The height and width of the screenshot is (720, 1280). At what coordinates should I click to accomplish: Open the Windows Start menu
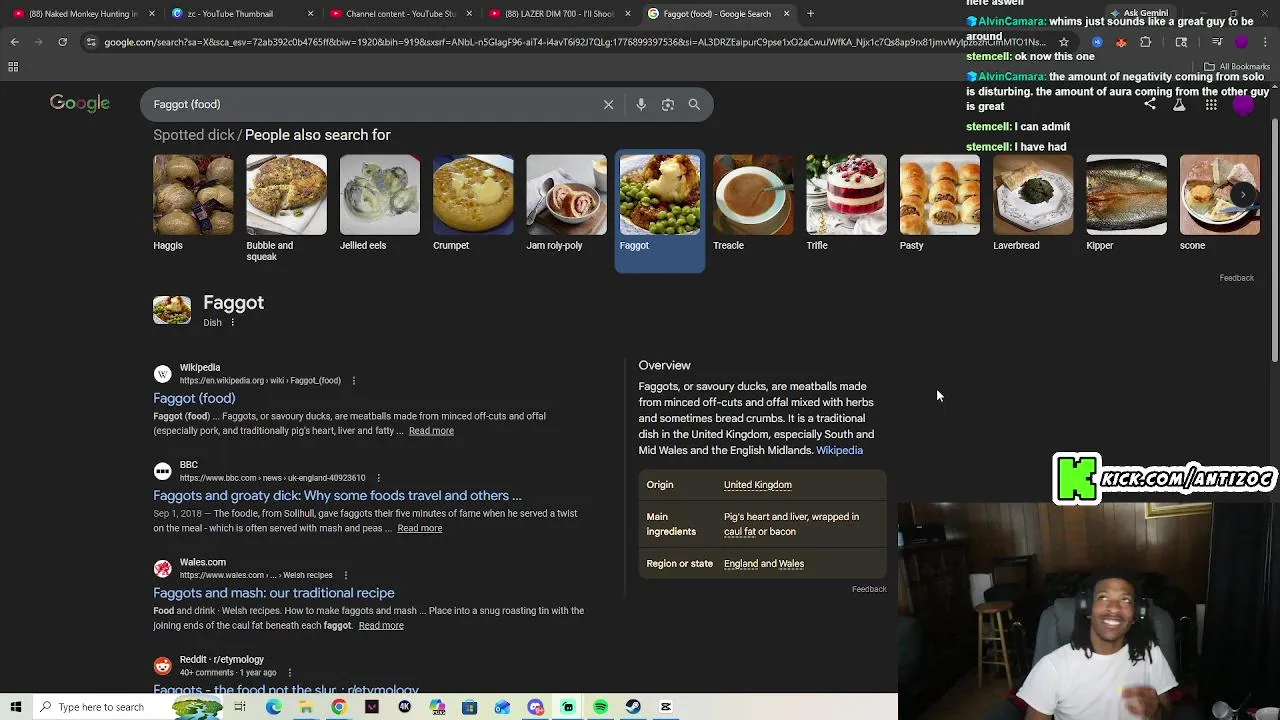pyautogui.click(x=16, y=707)
